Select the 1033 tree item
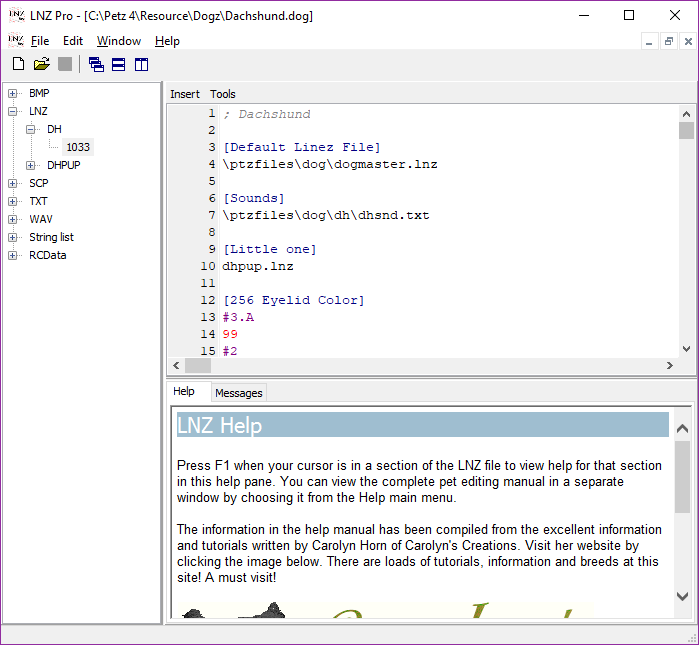 click(78, 147)
